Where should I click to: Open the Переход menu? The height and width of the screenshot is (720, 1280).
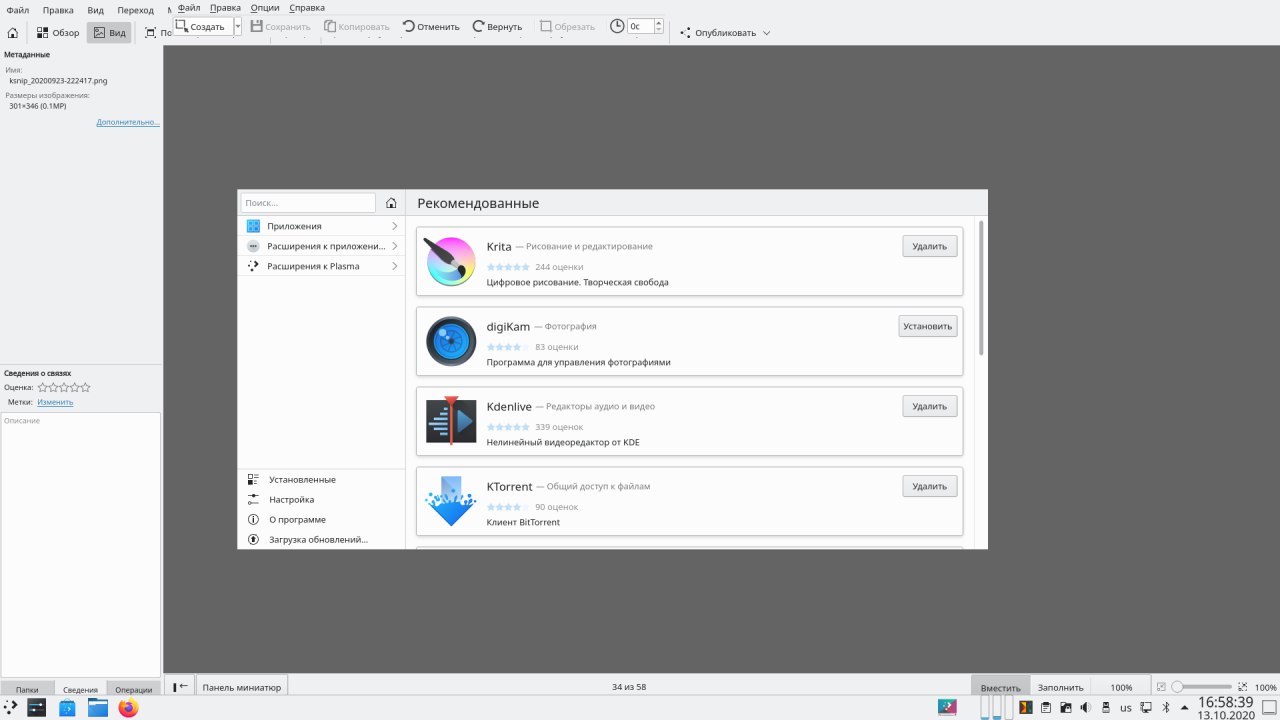136,10
